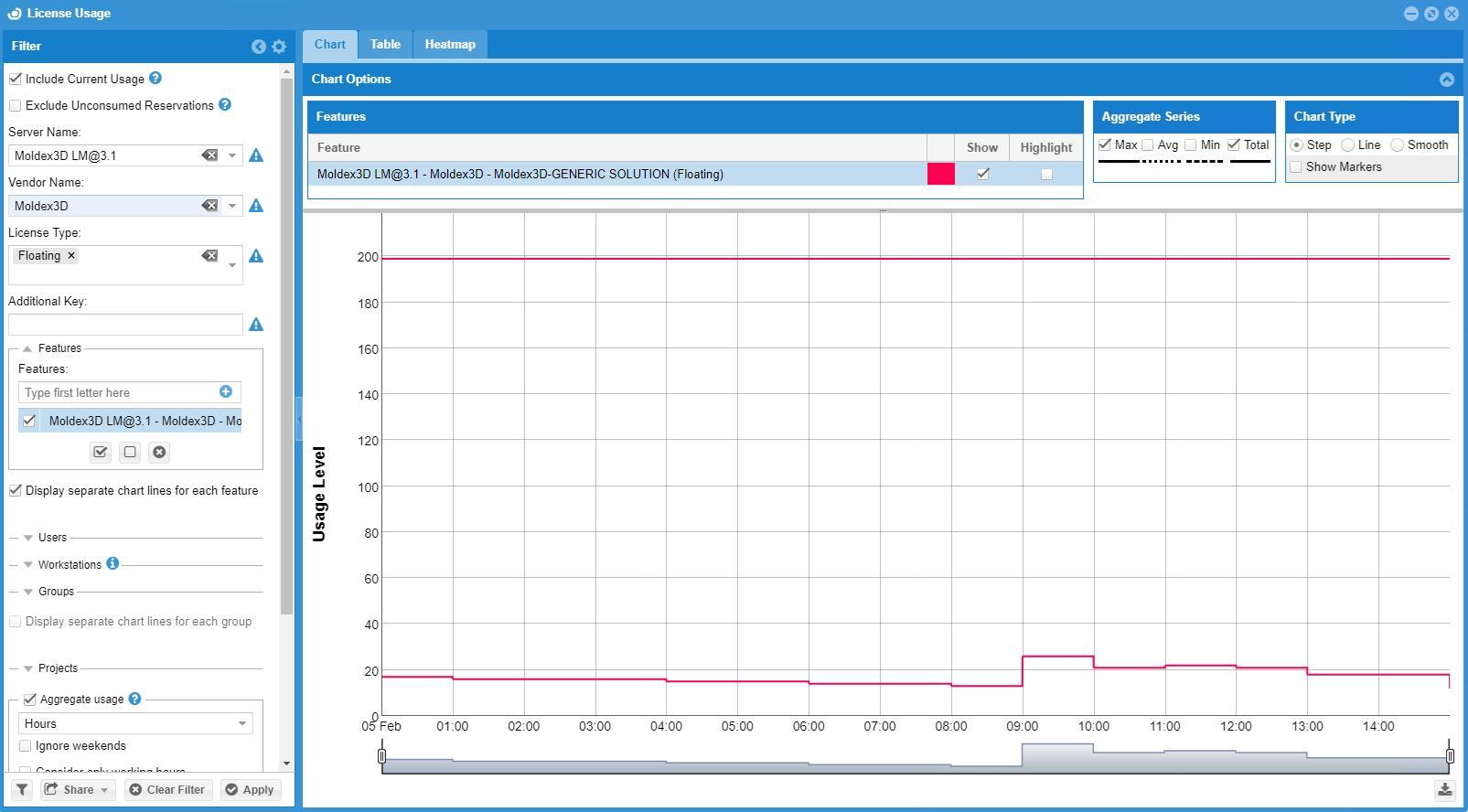Toggle the Max aggregate series checkbox

coord(1105,144)
